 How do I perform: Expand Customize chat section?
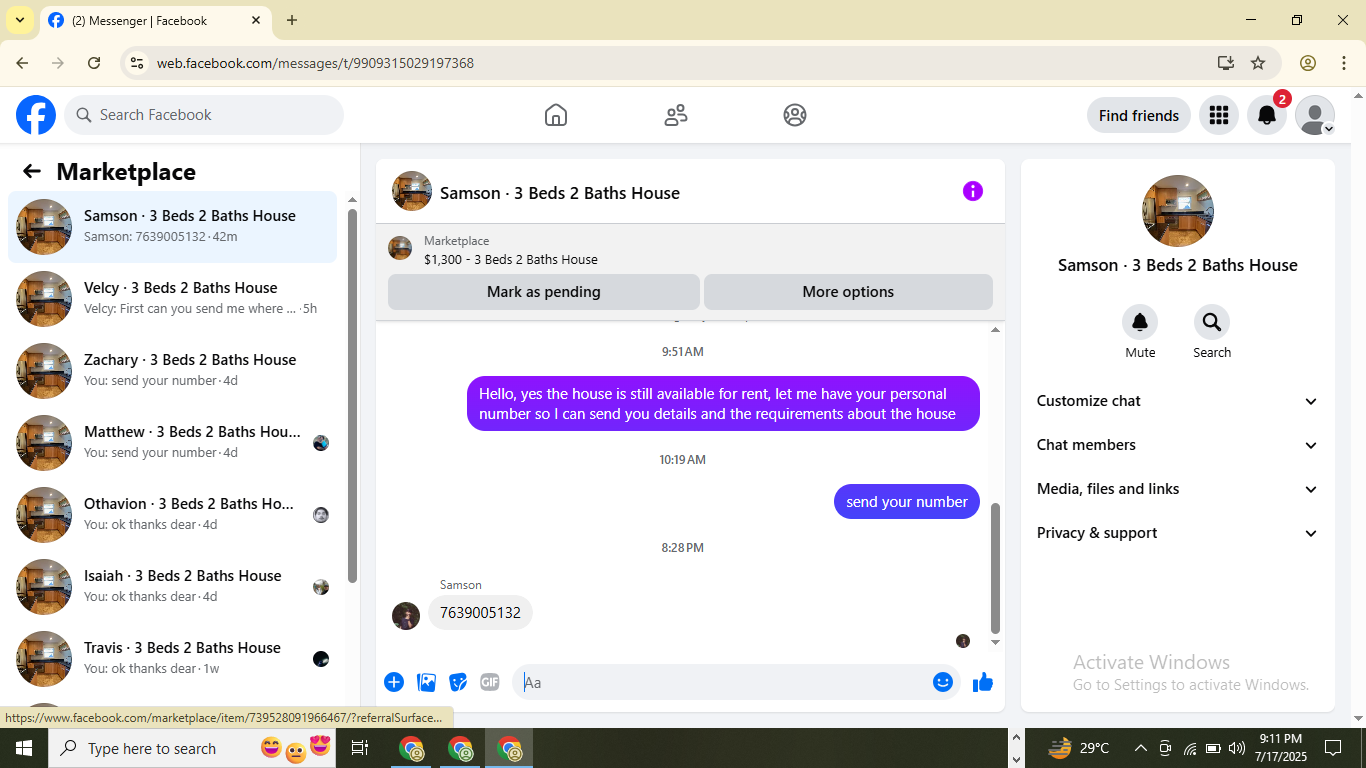coord(1178,401)
